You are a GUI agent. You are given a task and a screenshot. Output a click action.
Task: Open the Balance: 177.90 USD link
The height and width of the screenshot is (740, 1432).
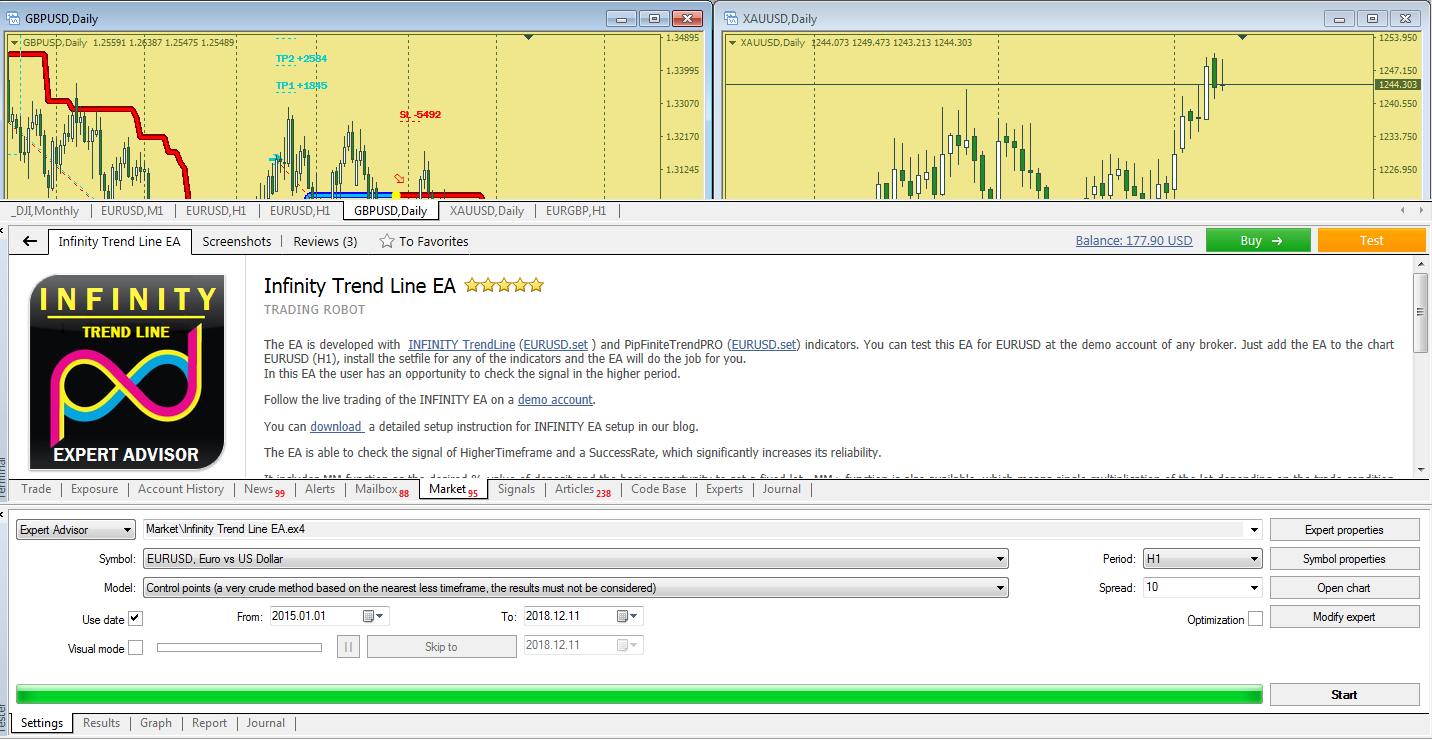point(1134,241)
